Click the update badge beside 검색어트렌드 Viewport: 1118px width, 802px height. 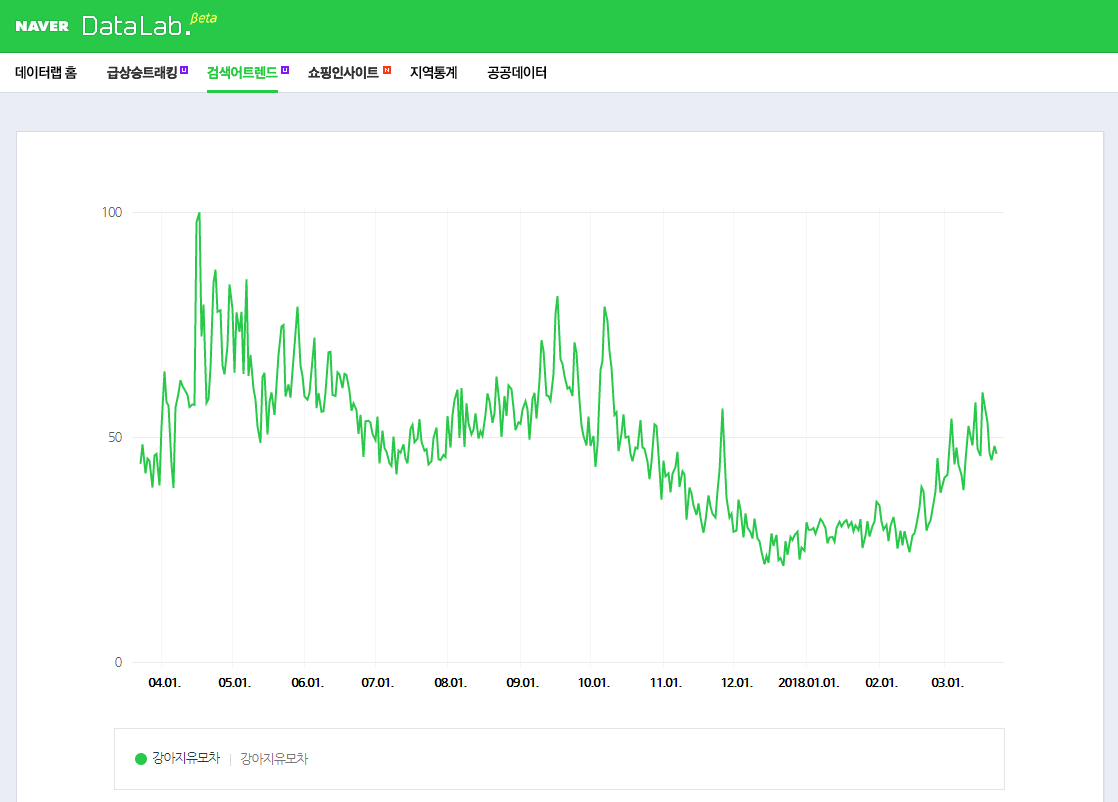pos(285,70)
